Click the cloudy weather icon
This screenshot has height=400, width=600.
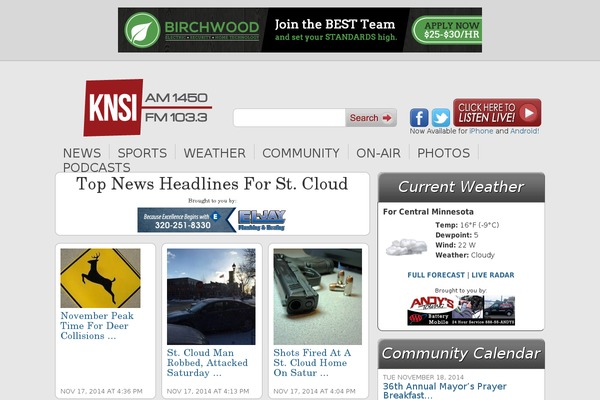(406, 247)
